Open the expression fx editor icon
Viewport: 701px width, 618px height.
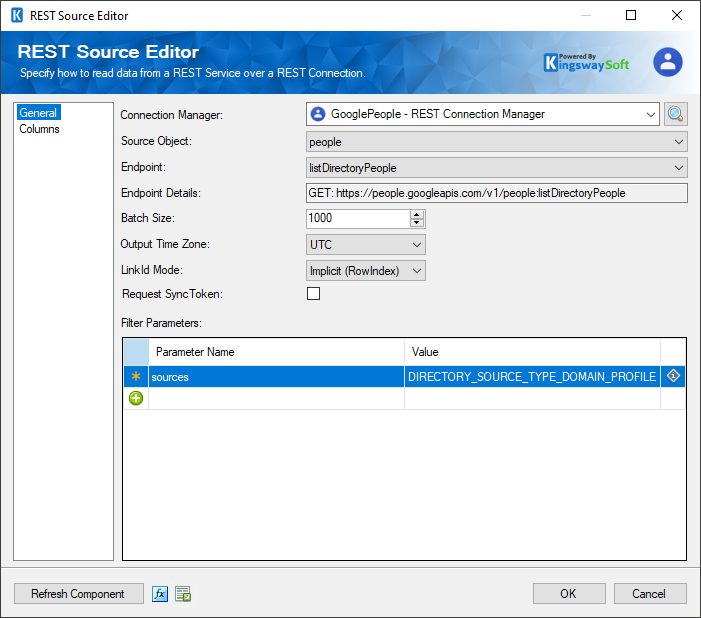click(x=160, y=594)
